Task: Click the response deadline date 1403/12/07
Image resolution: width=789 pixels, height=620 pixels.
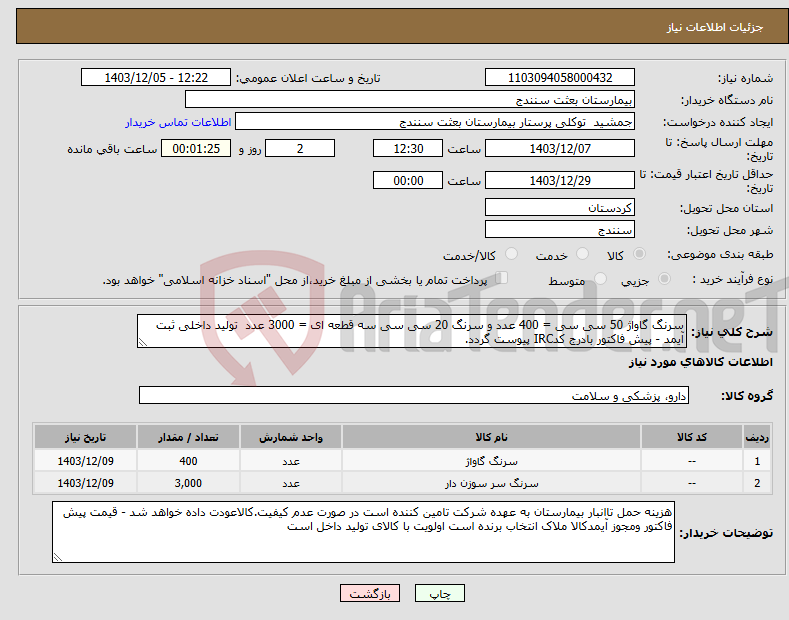Action: point(560,148)
